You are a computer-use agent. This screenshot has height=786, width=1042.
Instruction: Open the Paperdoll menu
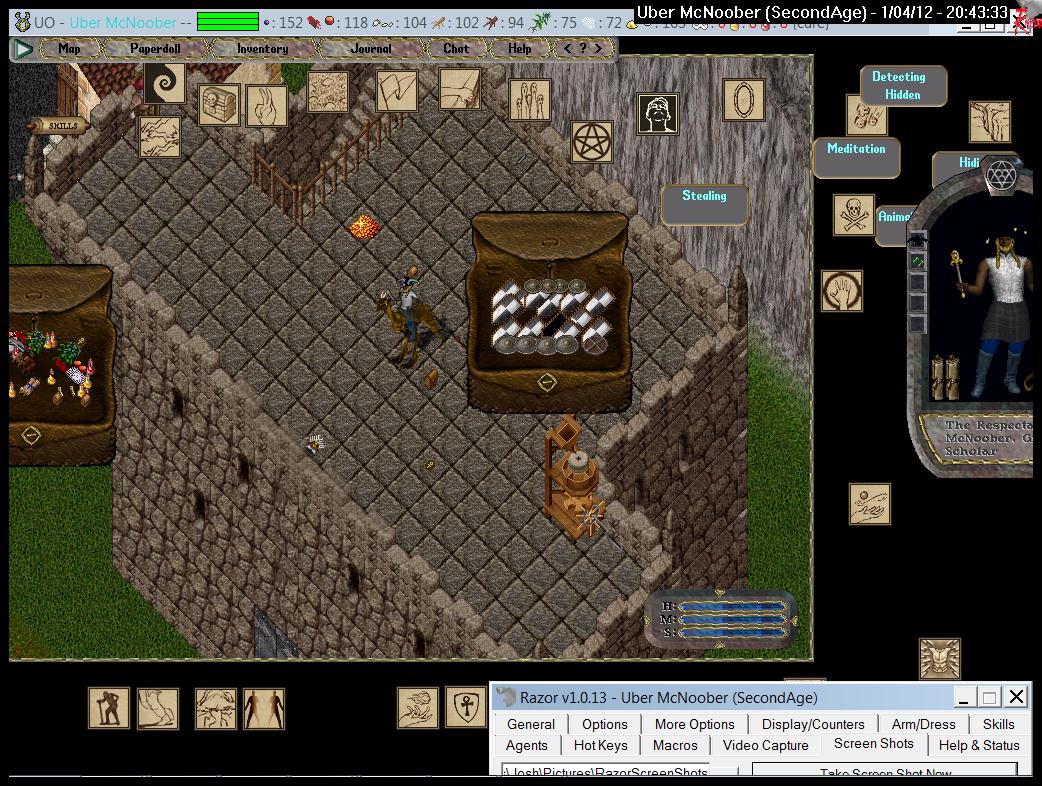click(x=155, y=48)
